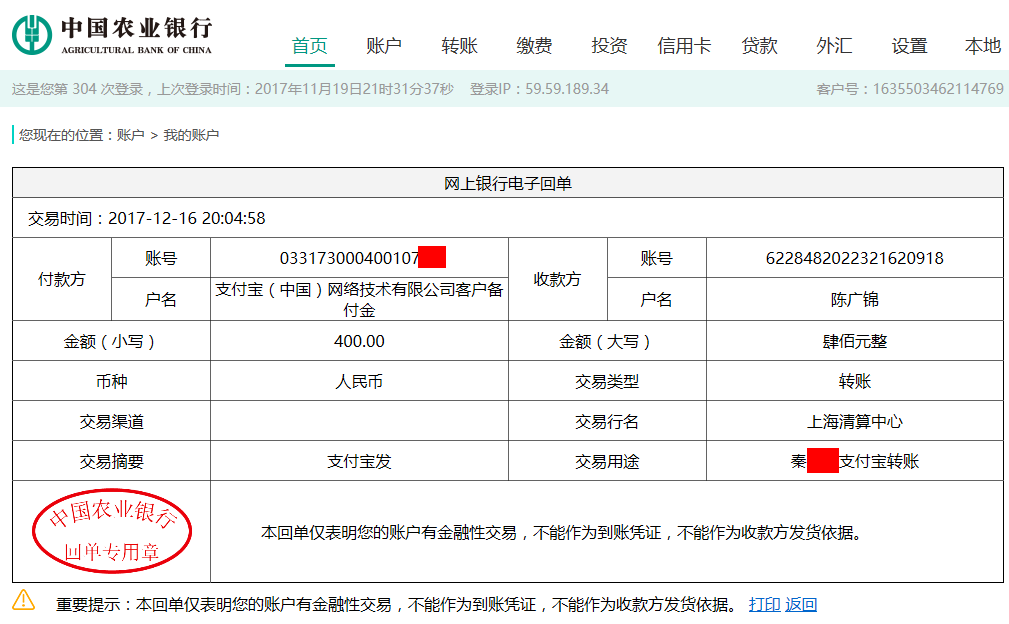Open the 外汇 foreign exchange menu
The image size is (1009, 624).
coord(832,44)
